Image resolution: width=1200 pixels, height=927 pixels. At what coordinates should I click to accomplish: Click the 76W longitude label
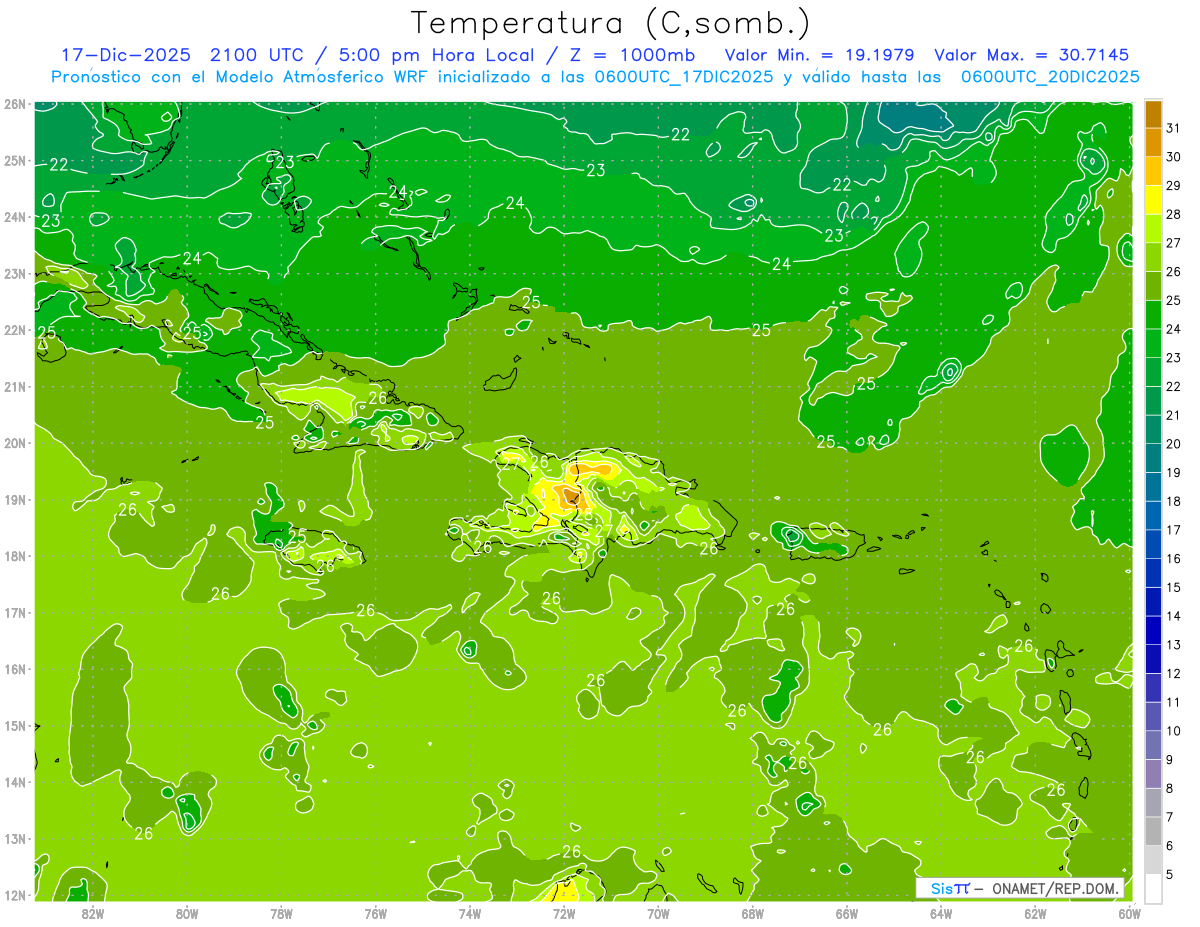pyautogui.click(x=375, y=913)
